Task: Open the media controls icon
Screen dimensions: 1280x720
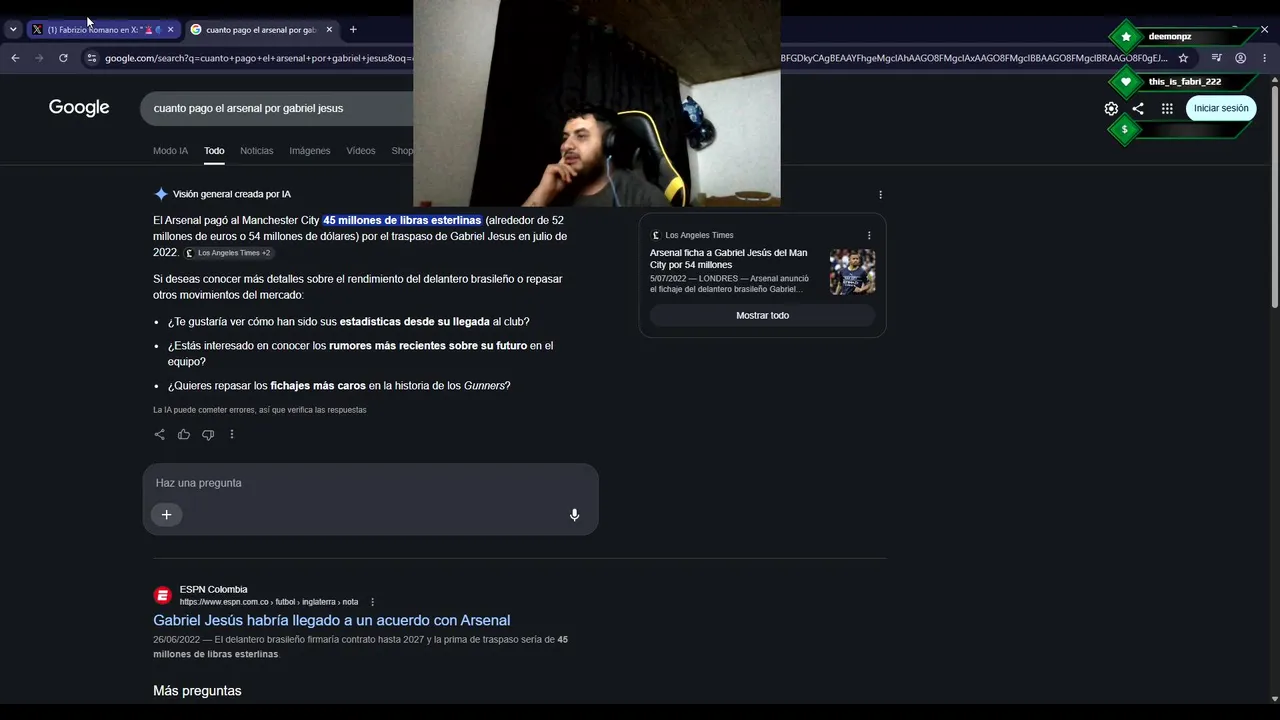Action: coord(1216,58)
